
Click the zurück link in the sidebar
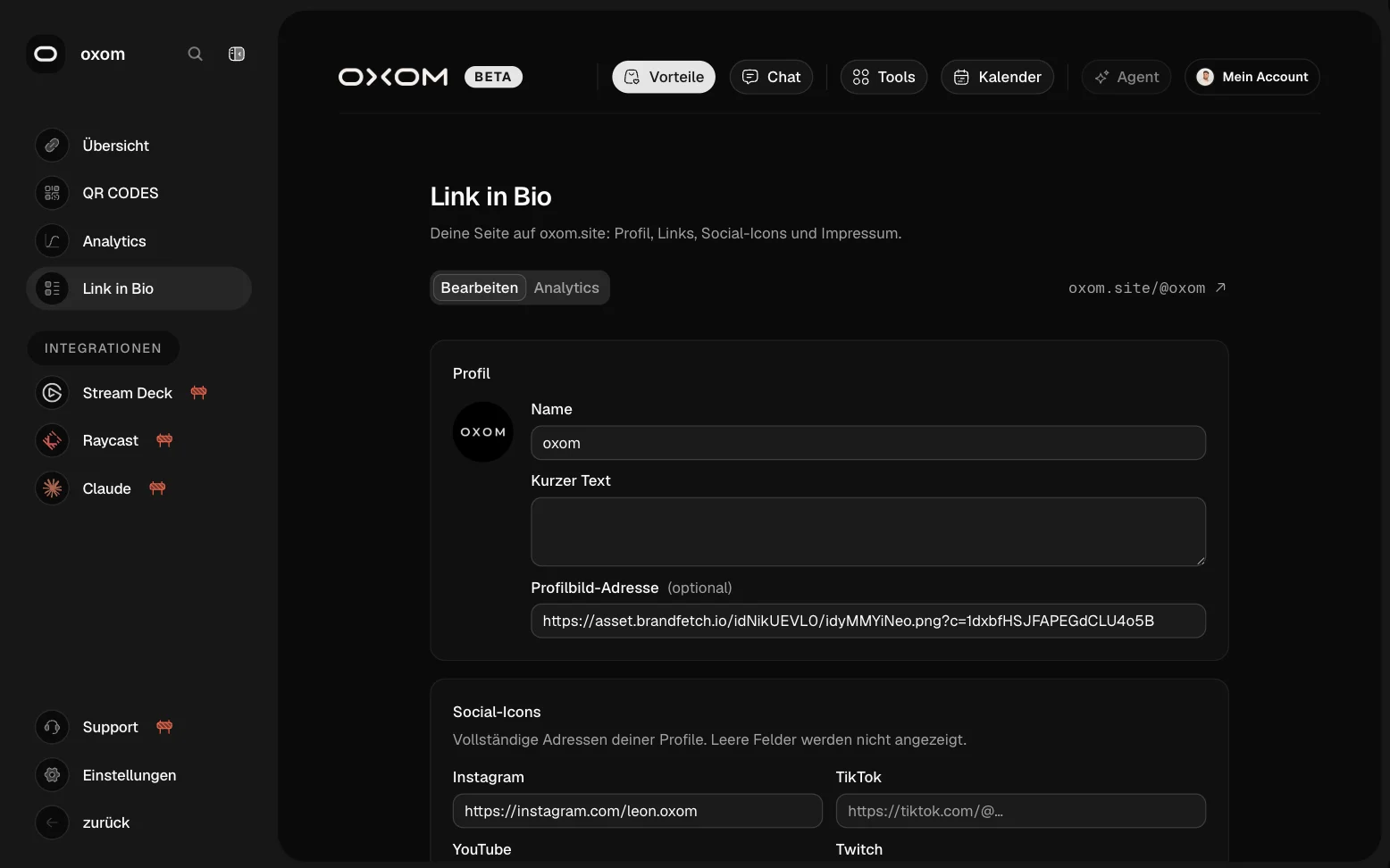[x=138, y=822]
